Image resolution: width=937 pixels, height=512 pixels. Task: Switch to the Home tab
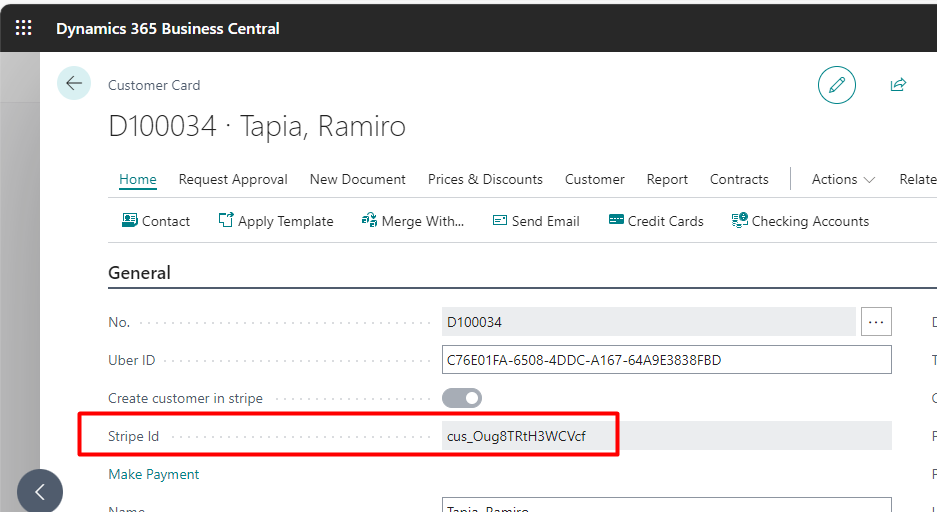point(137,179)
